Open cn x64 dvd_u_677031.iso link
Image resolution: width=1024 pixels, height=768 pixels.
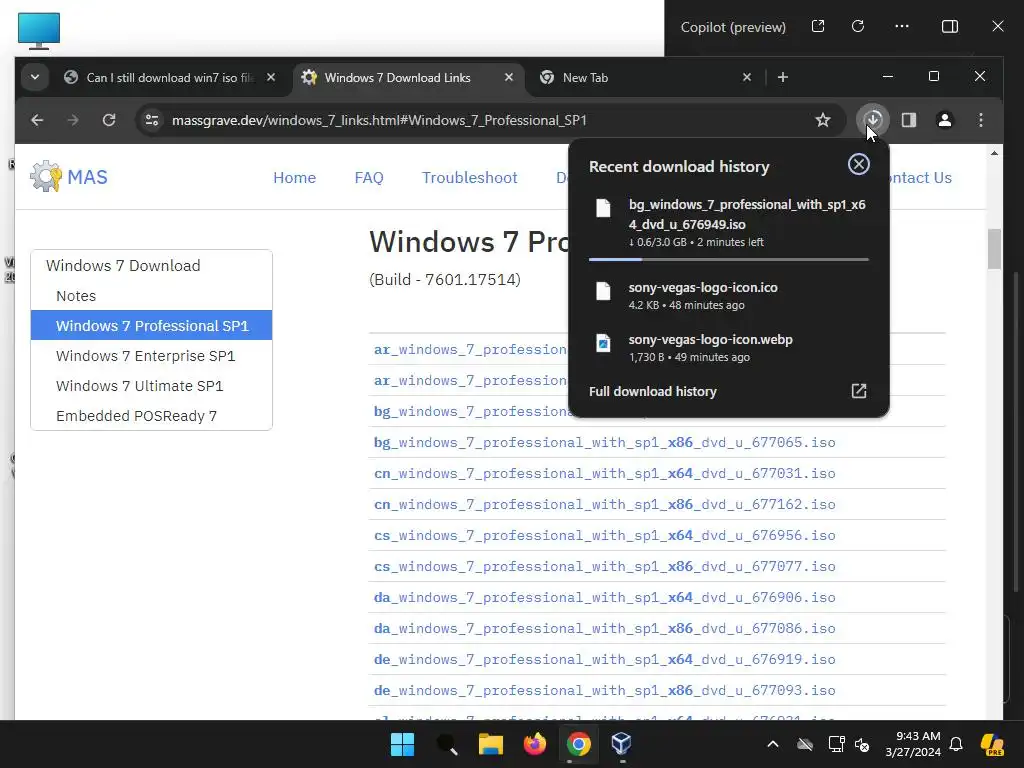604,473
